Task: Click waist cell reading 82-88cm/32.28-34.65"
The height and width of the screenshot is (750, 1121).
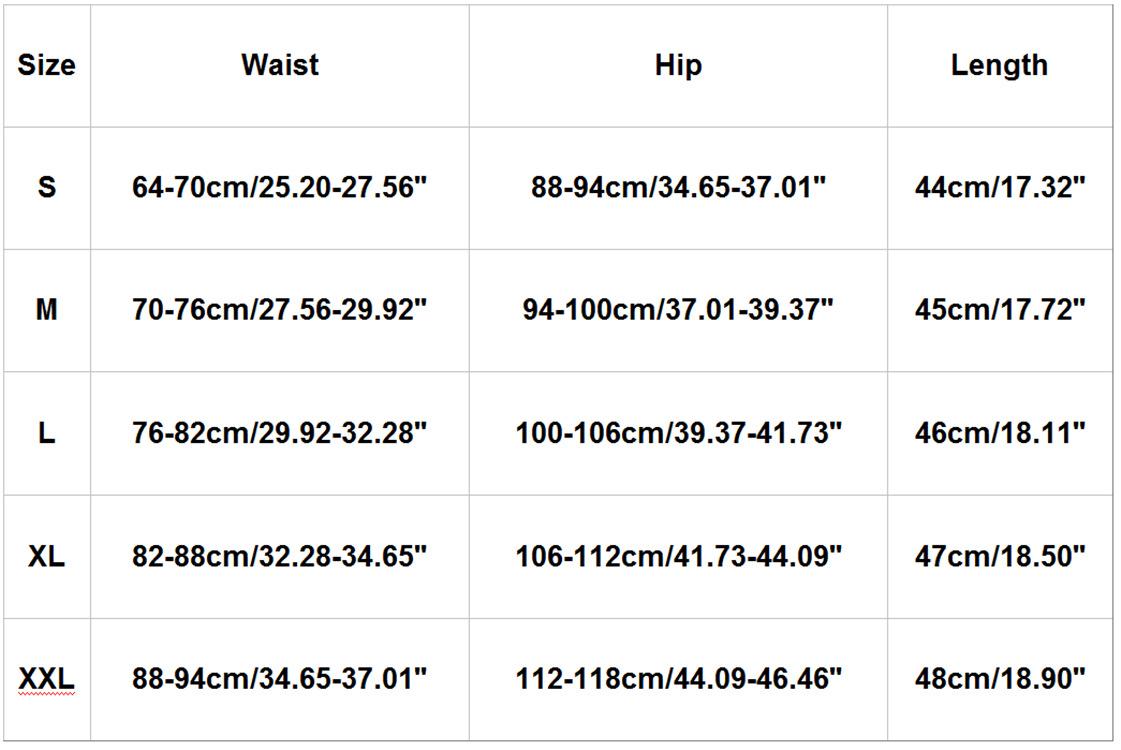Action: [x=279, y=556]
